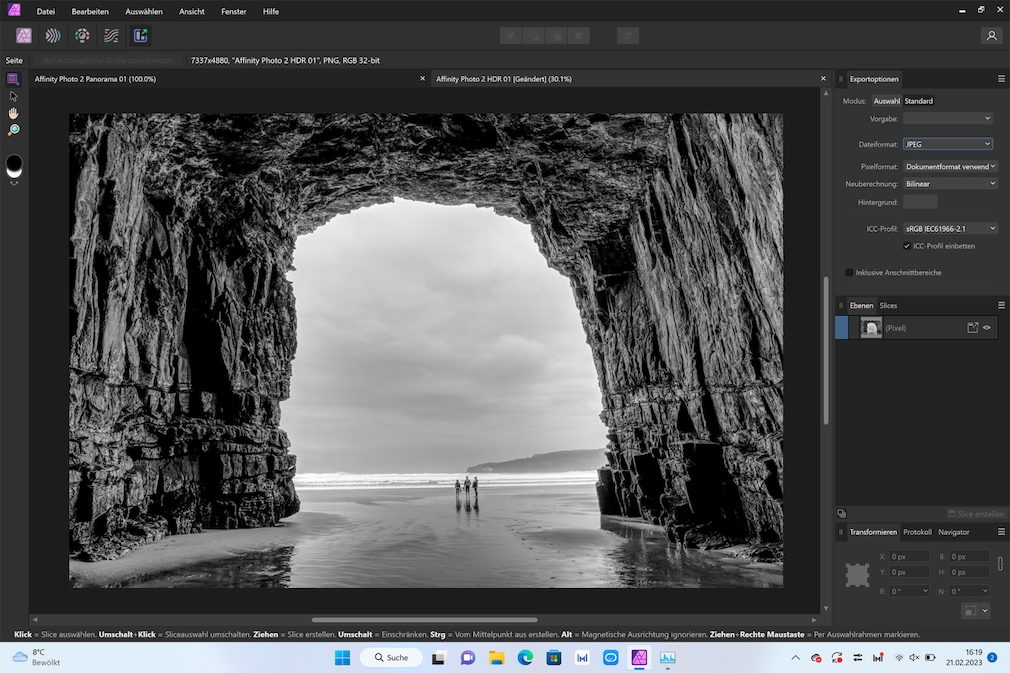Close the Panorama 01 document tab
Image resolution: width=1010 pixels, height=673 pixels.
pos(423,79)
